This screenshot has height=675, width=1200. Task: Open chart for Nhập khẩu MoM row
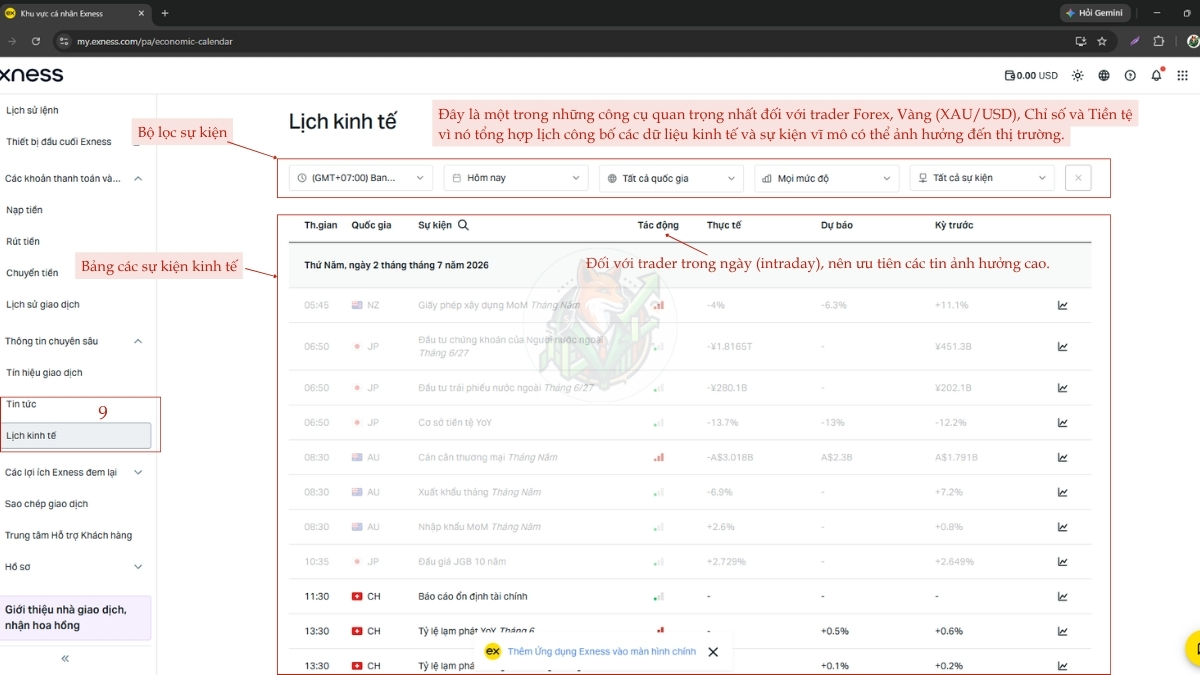tap(1063, 527)
